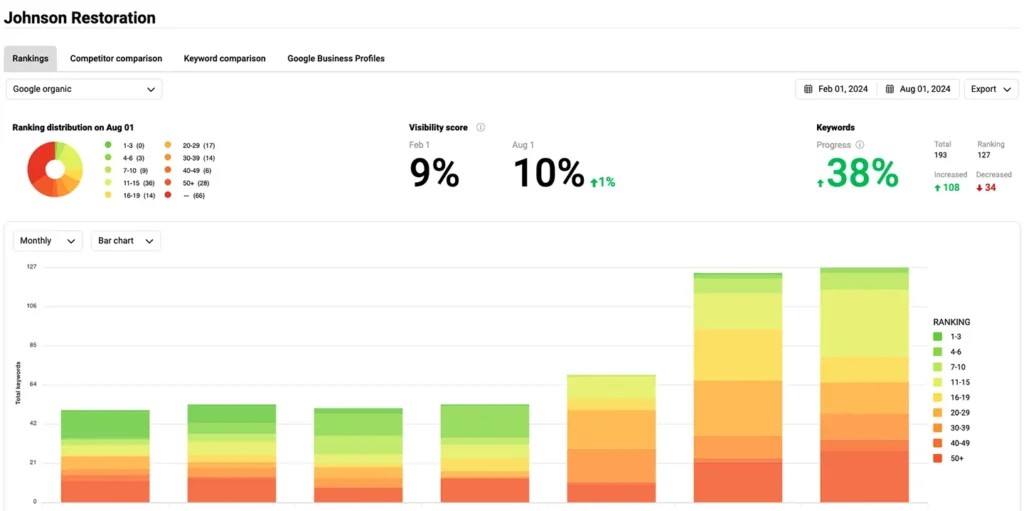
Task: Click the calendar icon beside Aug 01, 2024
Action: [890, 89]
